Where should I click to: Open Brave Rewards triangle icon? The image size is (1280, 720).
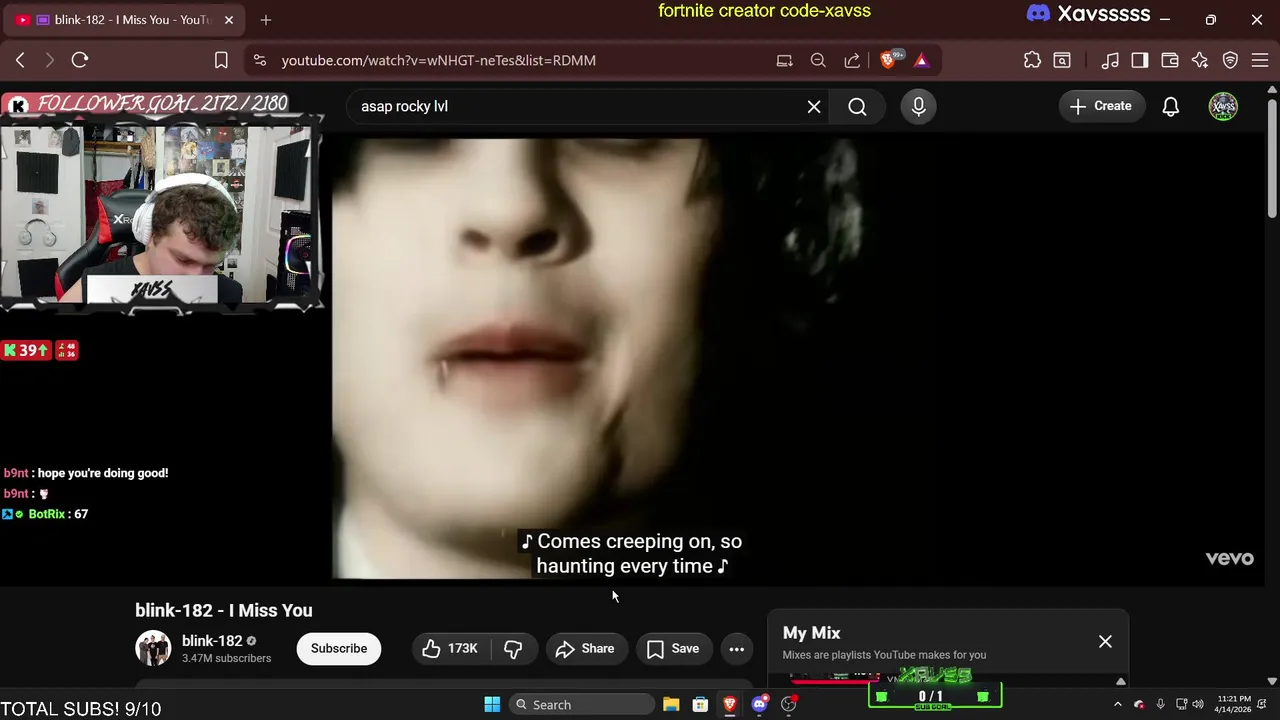click(x=921, y=60)
